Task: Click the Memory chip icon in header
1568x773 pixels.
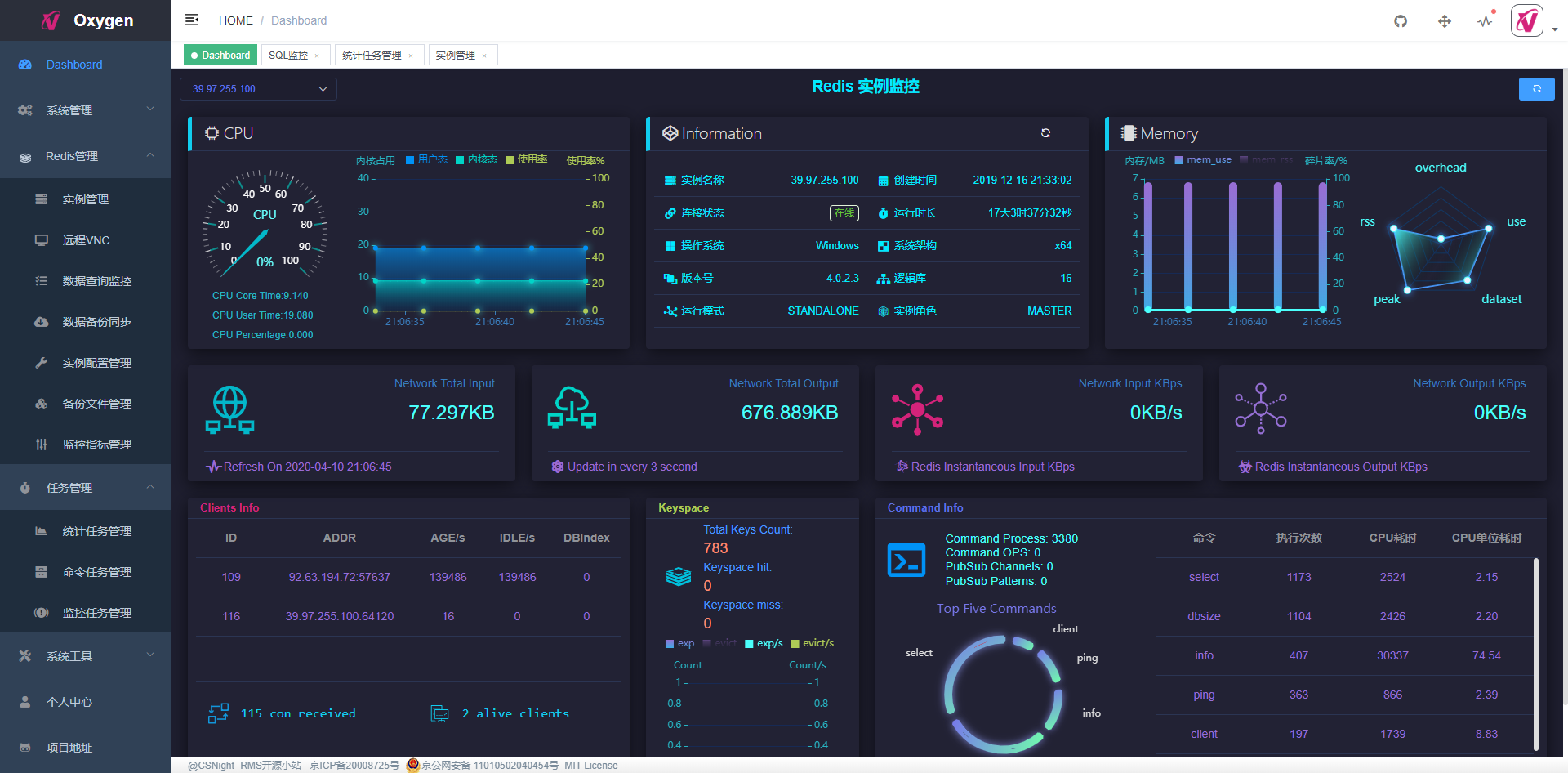Action: tap(1129, 133)
